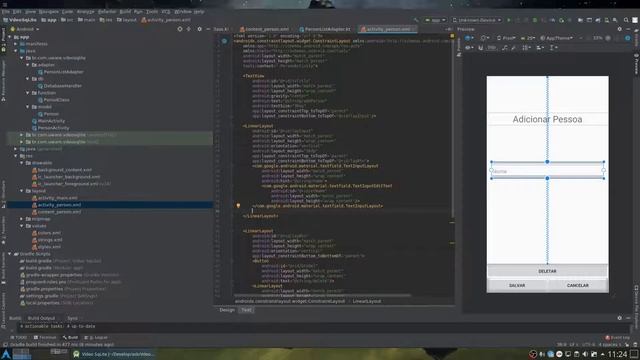Click the Video SqLite taskbar window entry
640x360 pixels.
pos(114,354)
